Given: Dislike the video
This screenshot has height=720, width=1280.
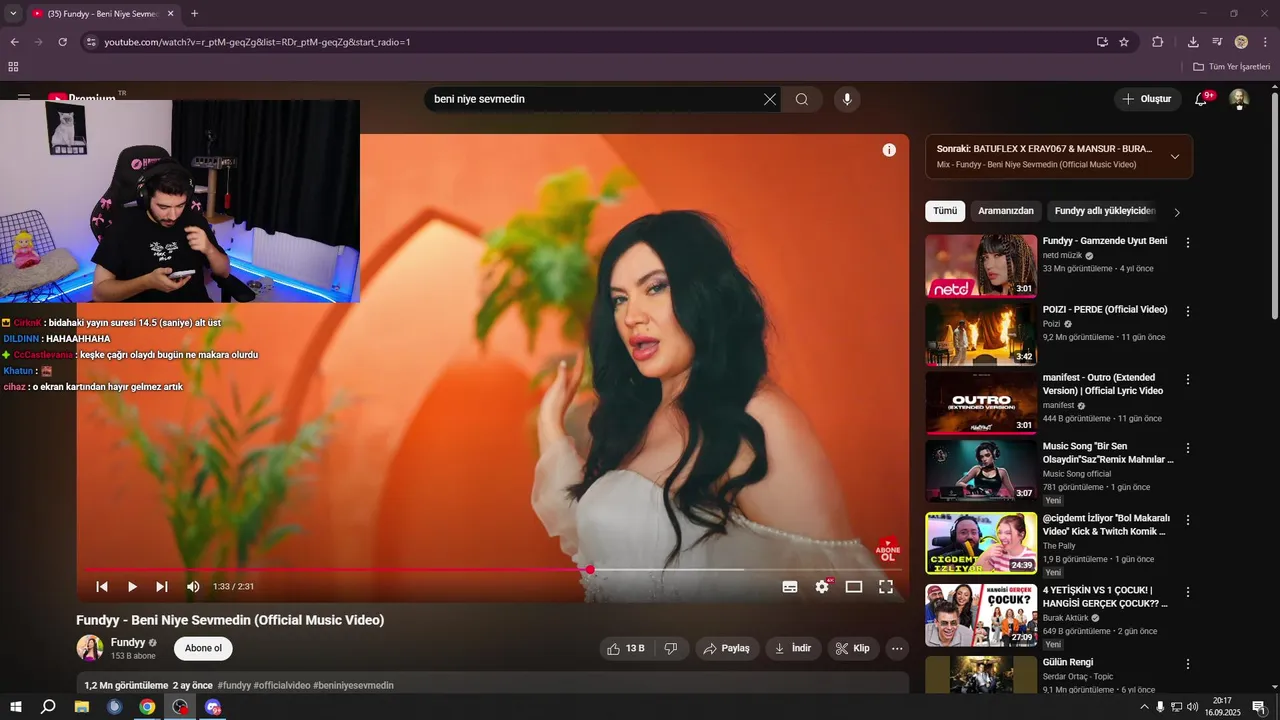Looking at the screenshot, I should pyautogui.click(x=671, y=648).
